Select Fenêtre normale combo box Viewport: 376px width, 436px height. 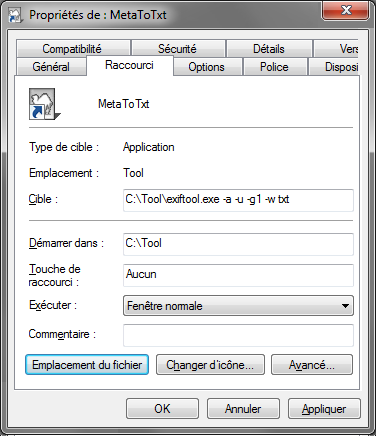(x=238, y=306)
